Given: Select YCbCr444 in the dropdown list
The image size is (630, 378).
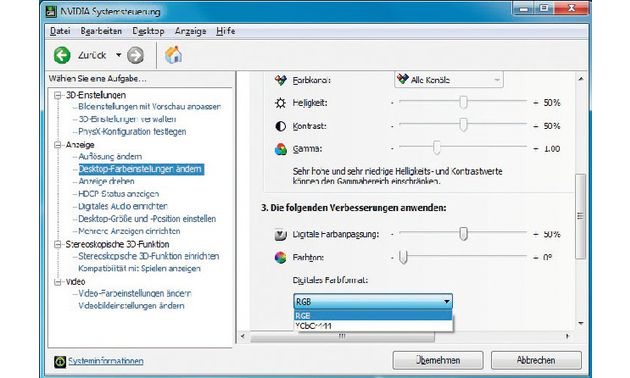Looking at the screenshot, I should pos(373,326).
